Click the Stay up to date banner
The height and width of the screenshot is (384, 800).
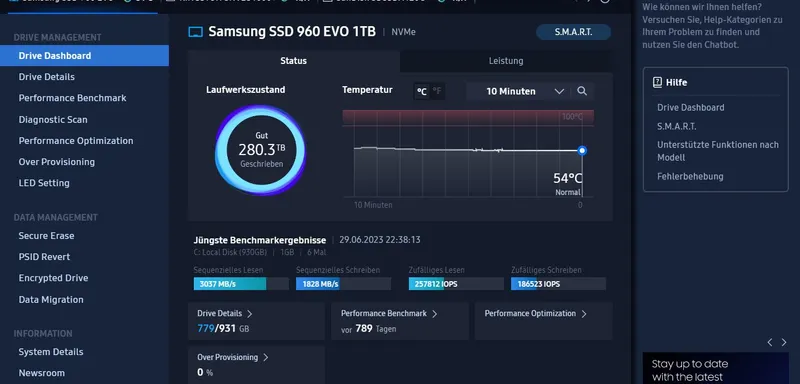[x=715, y=368]
